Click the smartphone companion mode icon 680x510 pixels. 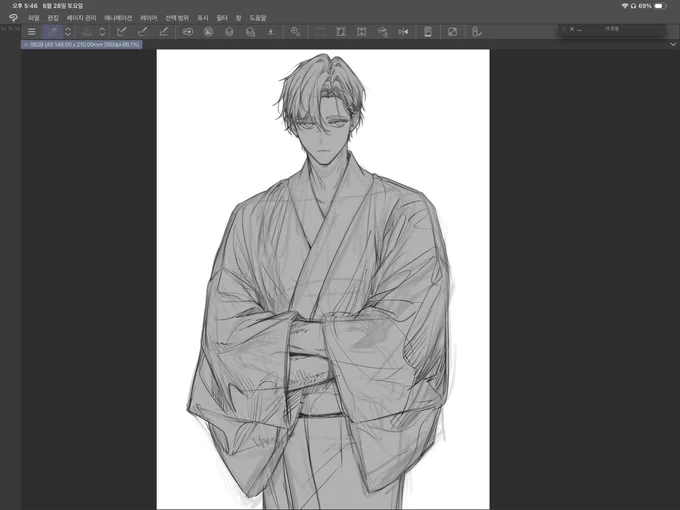tap(428, 32)
